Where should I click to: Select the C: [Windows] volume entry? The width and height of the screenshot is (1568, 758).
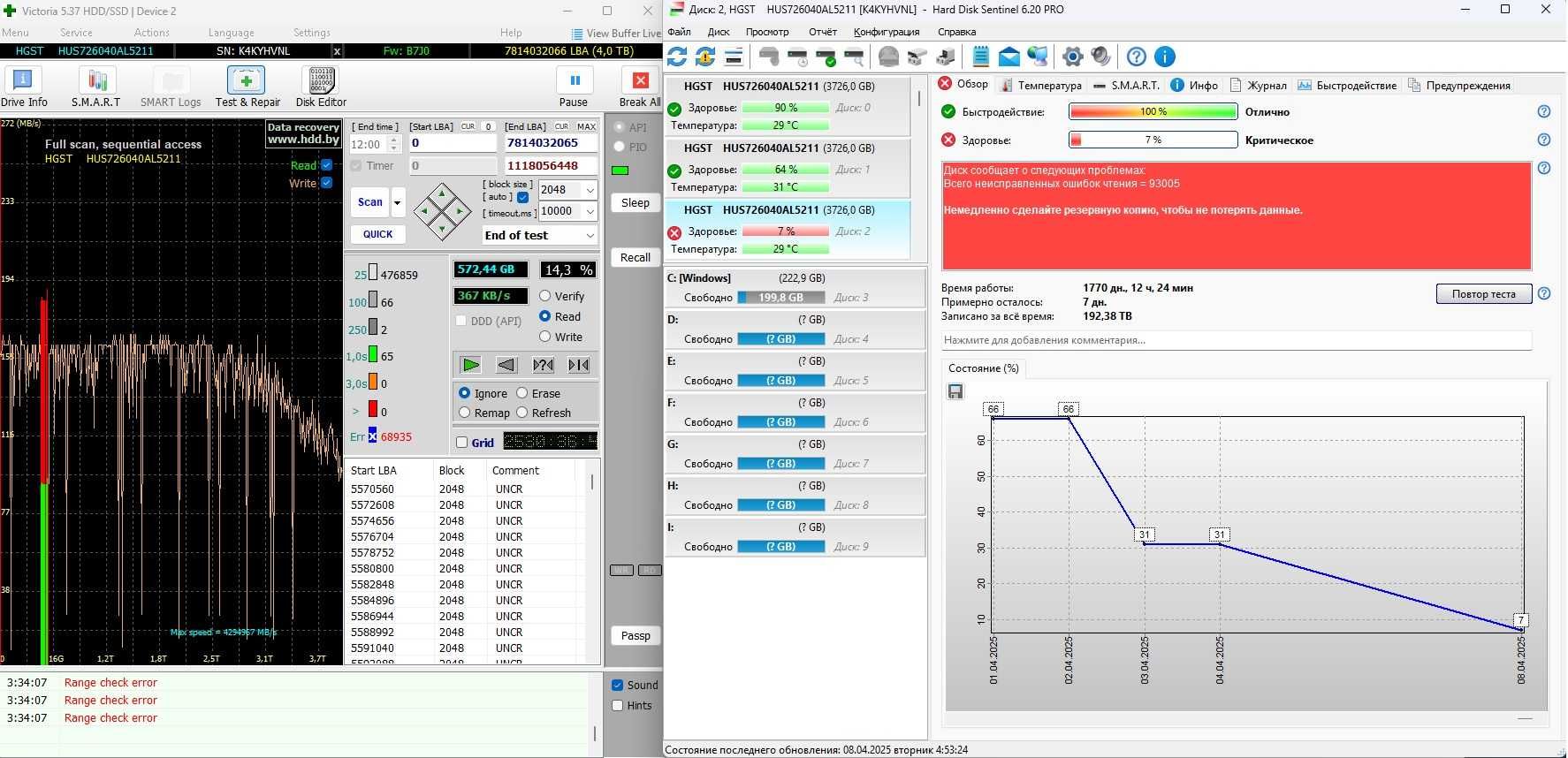pyautogui.click(x=794, y=288)
